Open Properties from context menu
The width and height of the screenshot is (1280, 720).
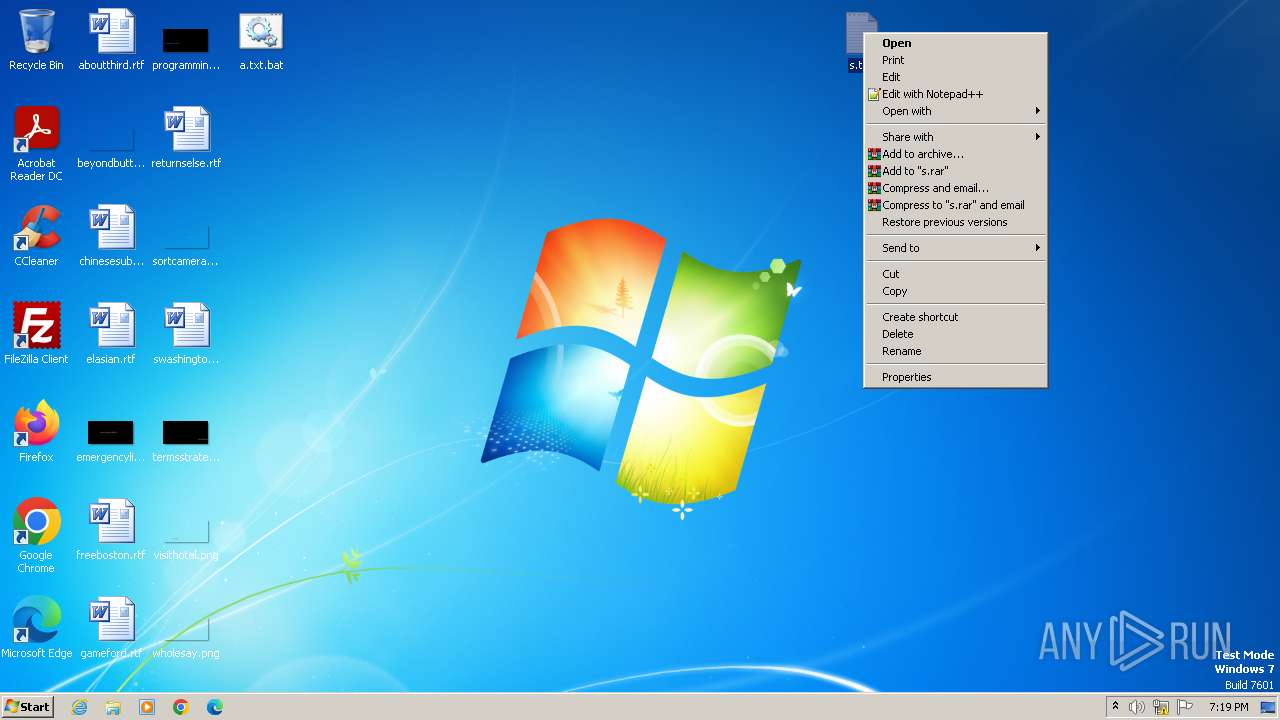pos(955,377)
